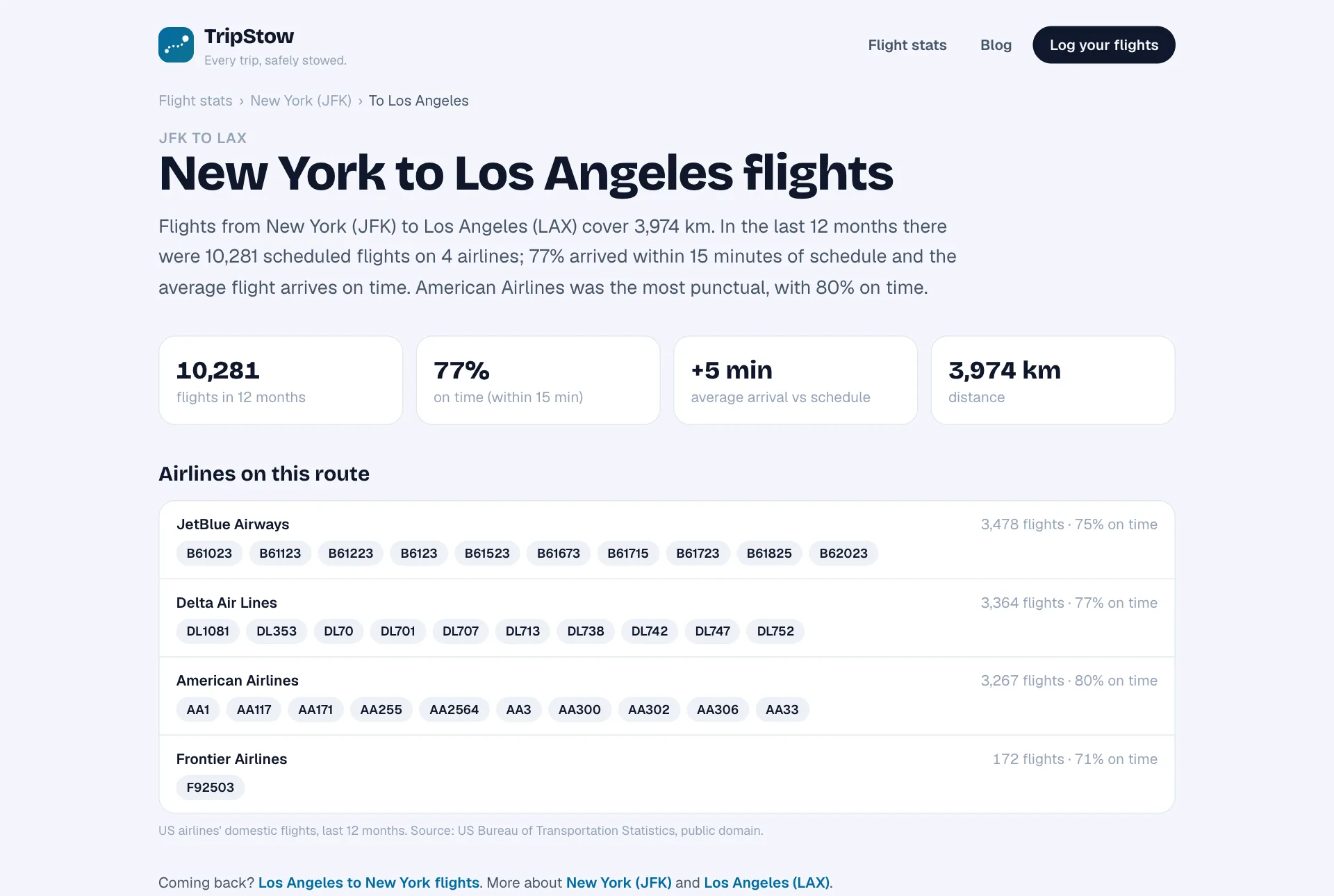The width and height of the screenshot is (1334, 896).
Task: Open flight B61715
Action: [x=628, y=554]
